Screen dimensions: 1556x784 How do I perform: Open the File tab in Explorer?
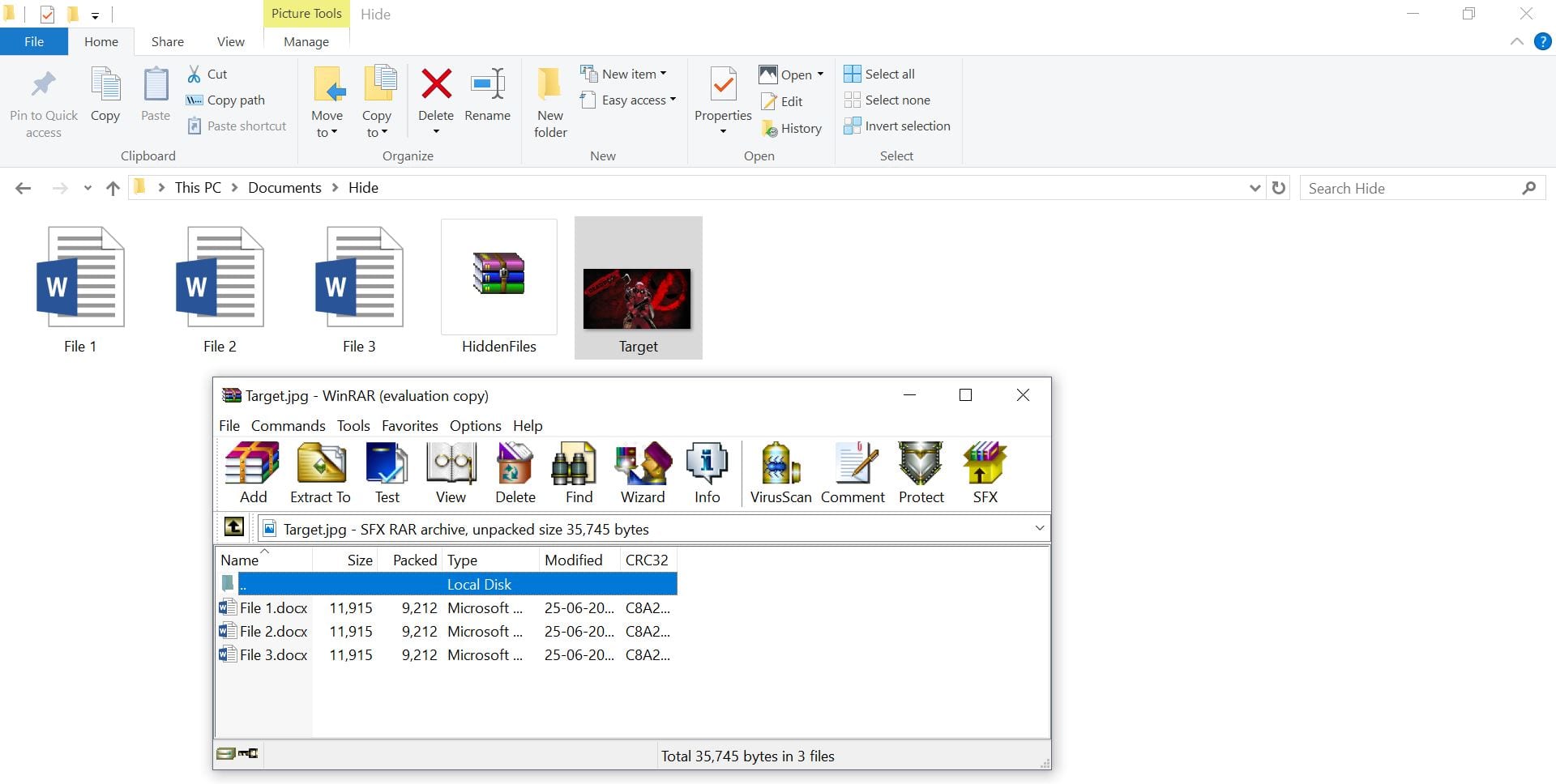[x=34, y=41]
